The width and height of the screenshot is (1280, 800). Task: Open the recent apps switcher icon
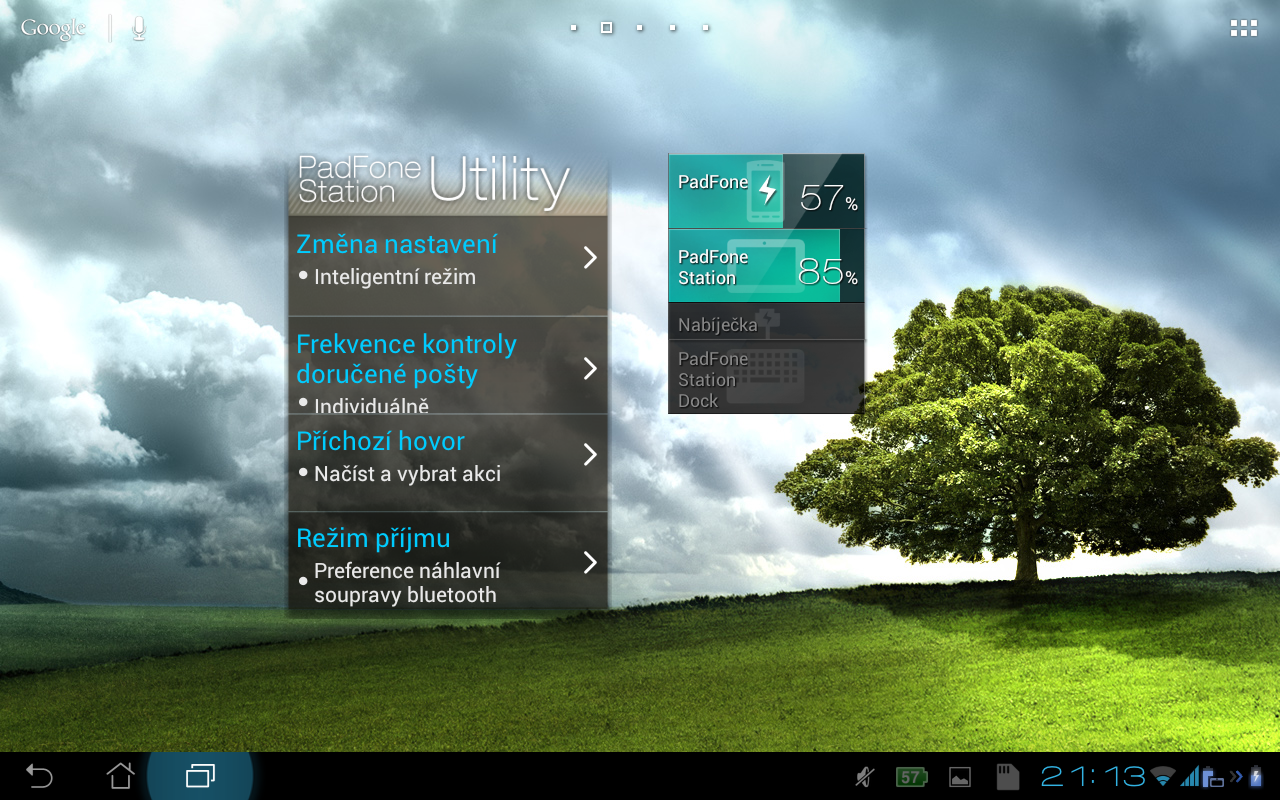coord(198,775)
